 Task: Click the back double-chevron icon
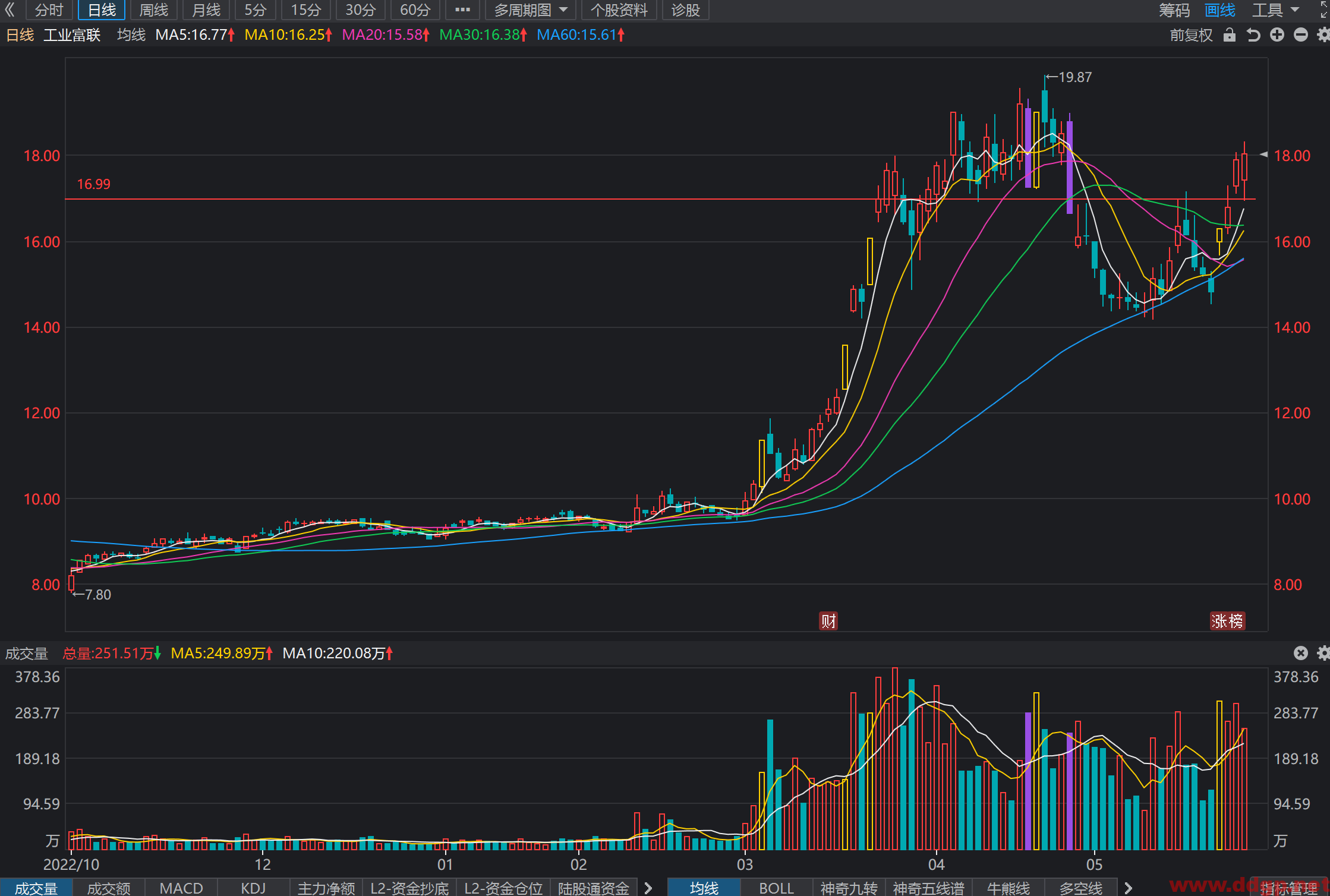10,10
